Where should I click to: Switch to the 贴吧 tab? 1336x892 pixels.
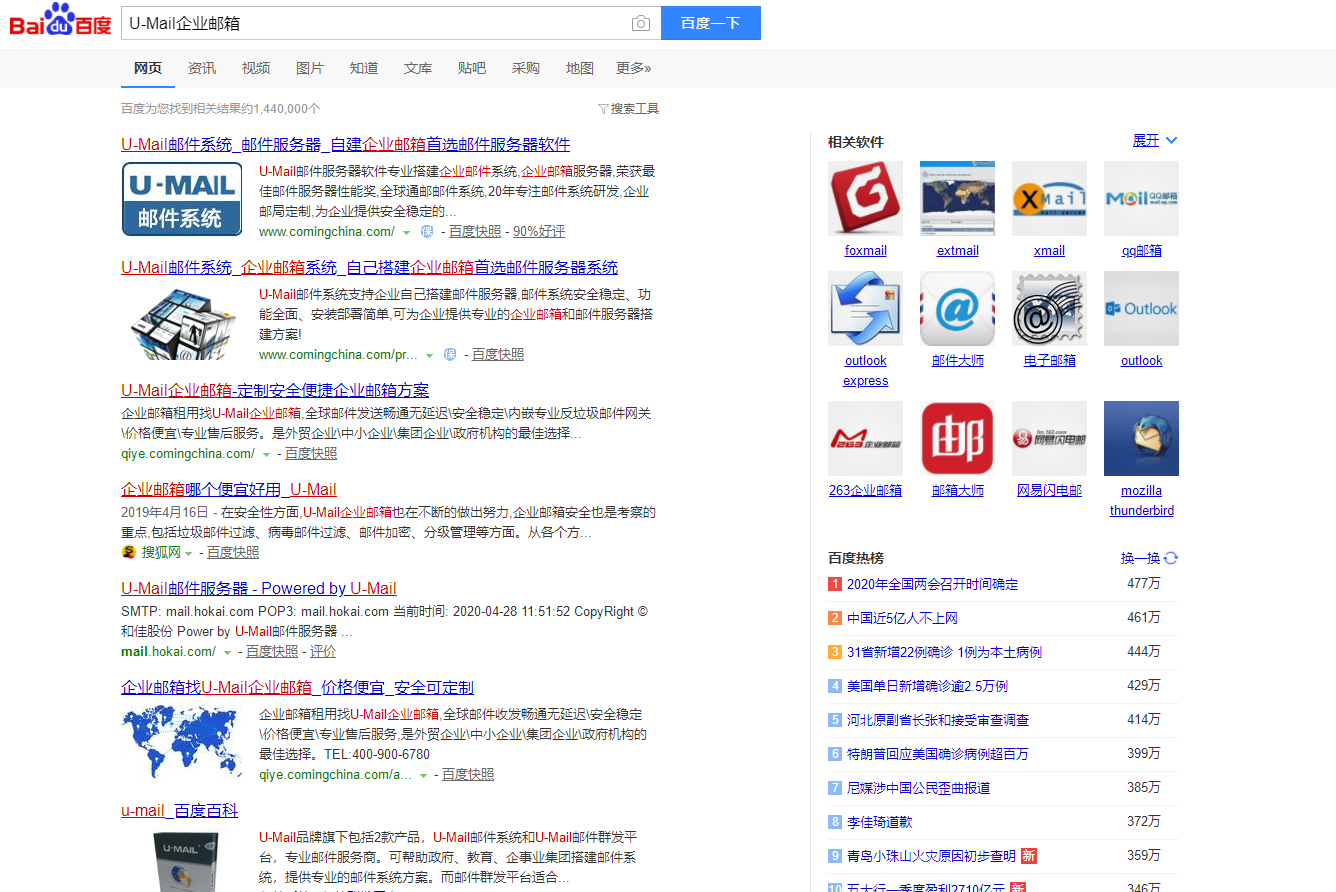coord(472,68)
